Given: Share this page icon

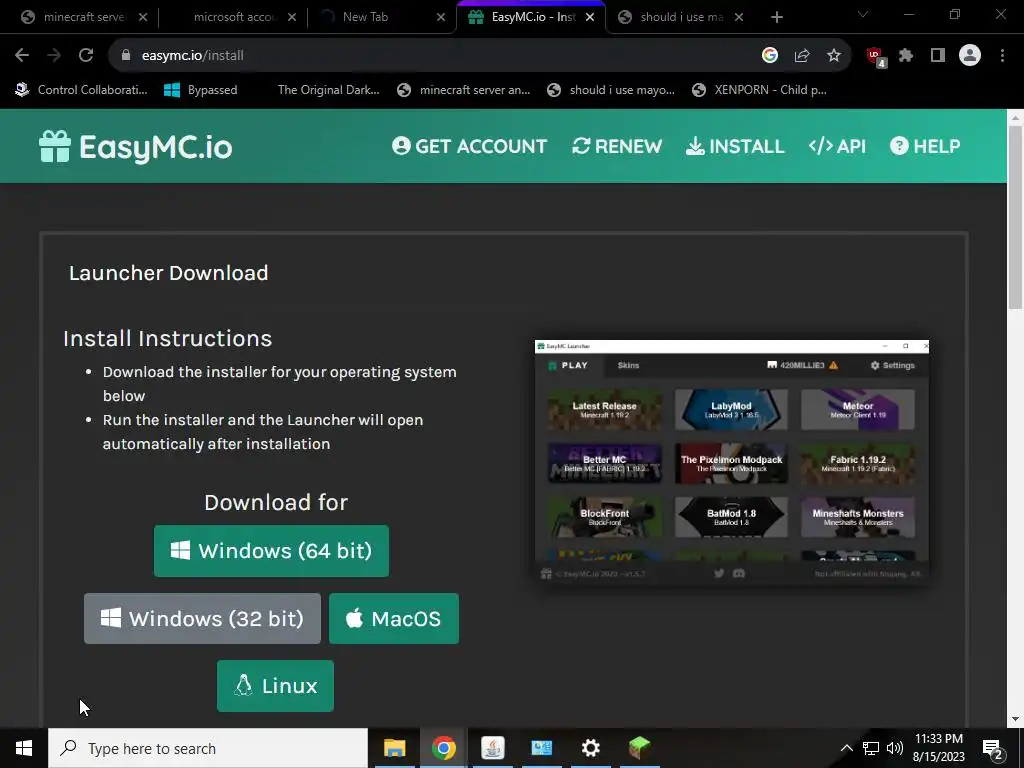Looking at the screenshot, I should (x=802, y=56).
